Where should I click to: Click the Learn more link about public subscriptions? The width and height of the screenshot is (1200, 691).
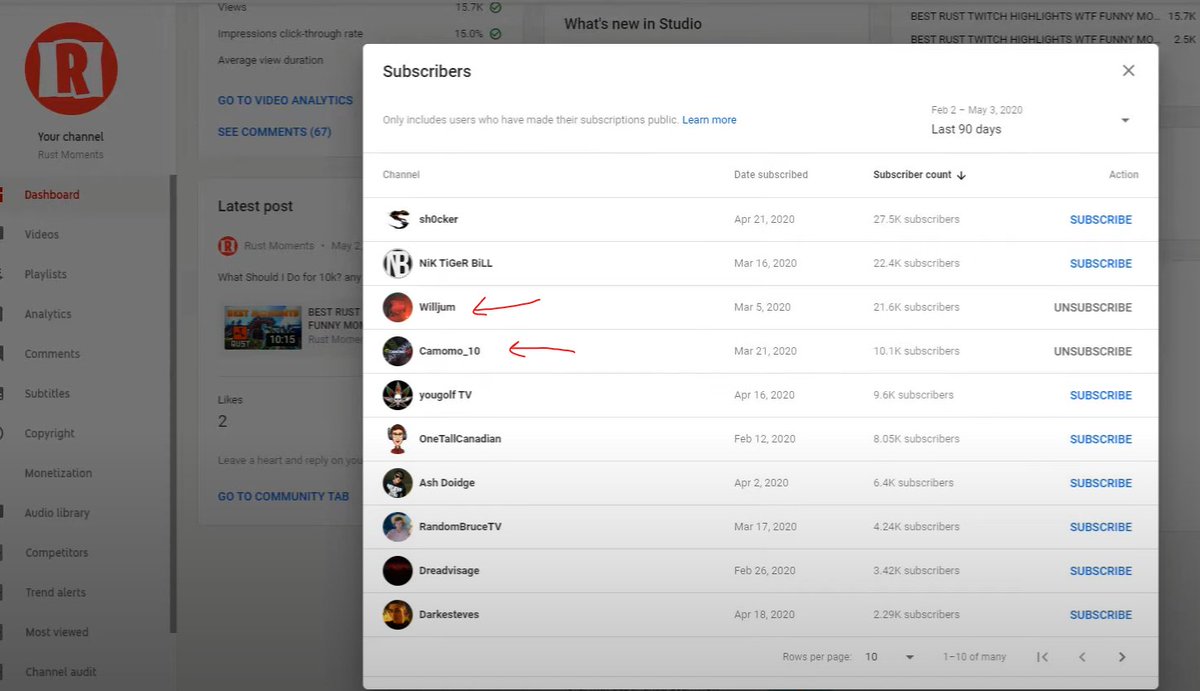point(709,119)
